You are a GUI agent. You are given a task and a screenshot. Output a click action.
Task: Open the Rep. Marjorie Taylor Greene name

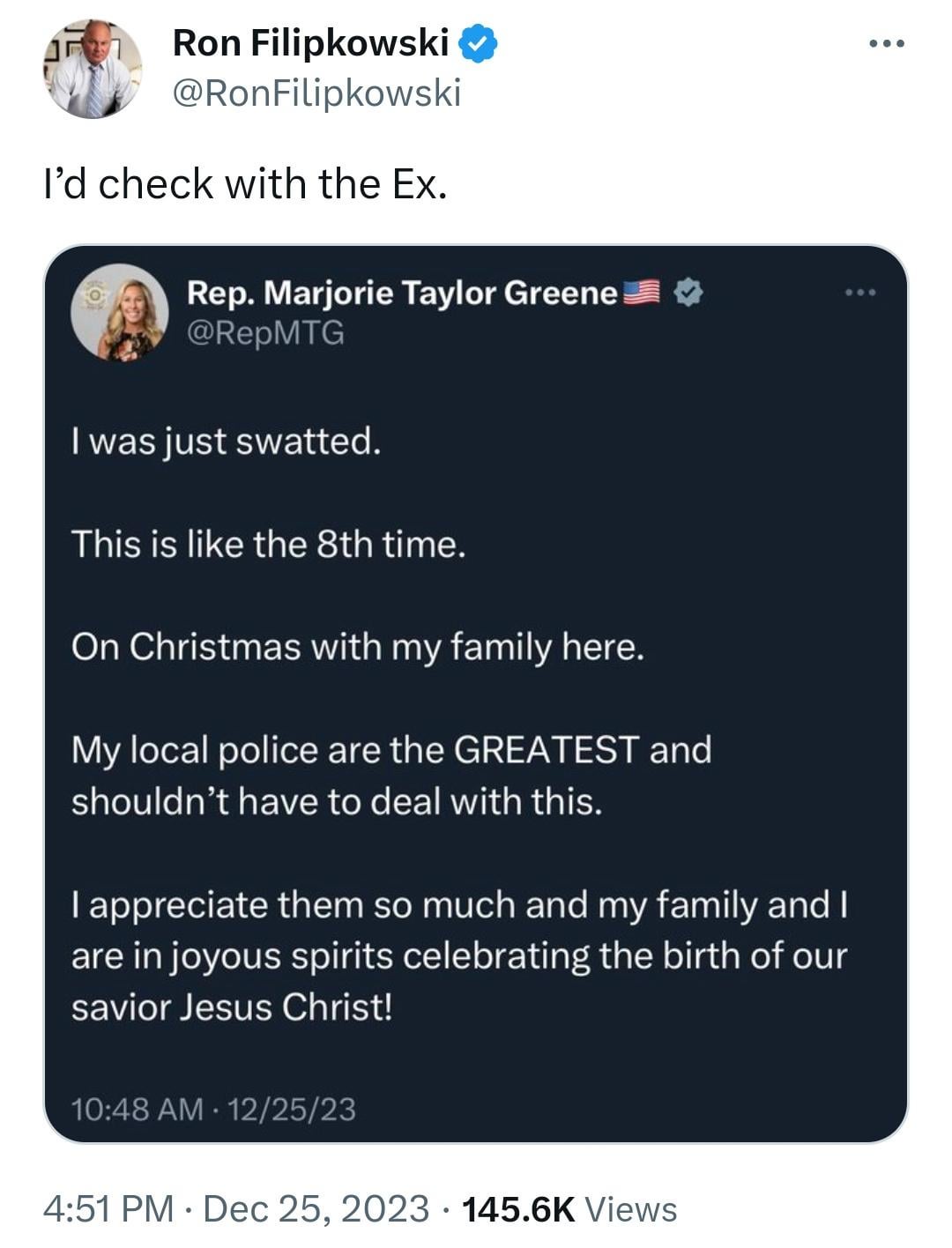402,292
